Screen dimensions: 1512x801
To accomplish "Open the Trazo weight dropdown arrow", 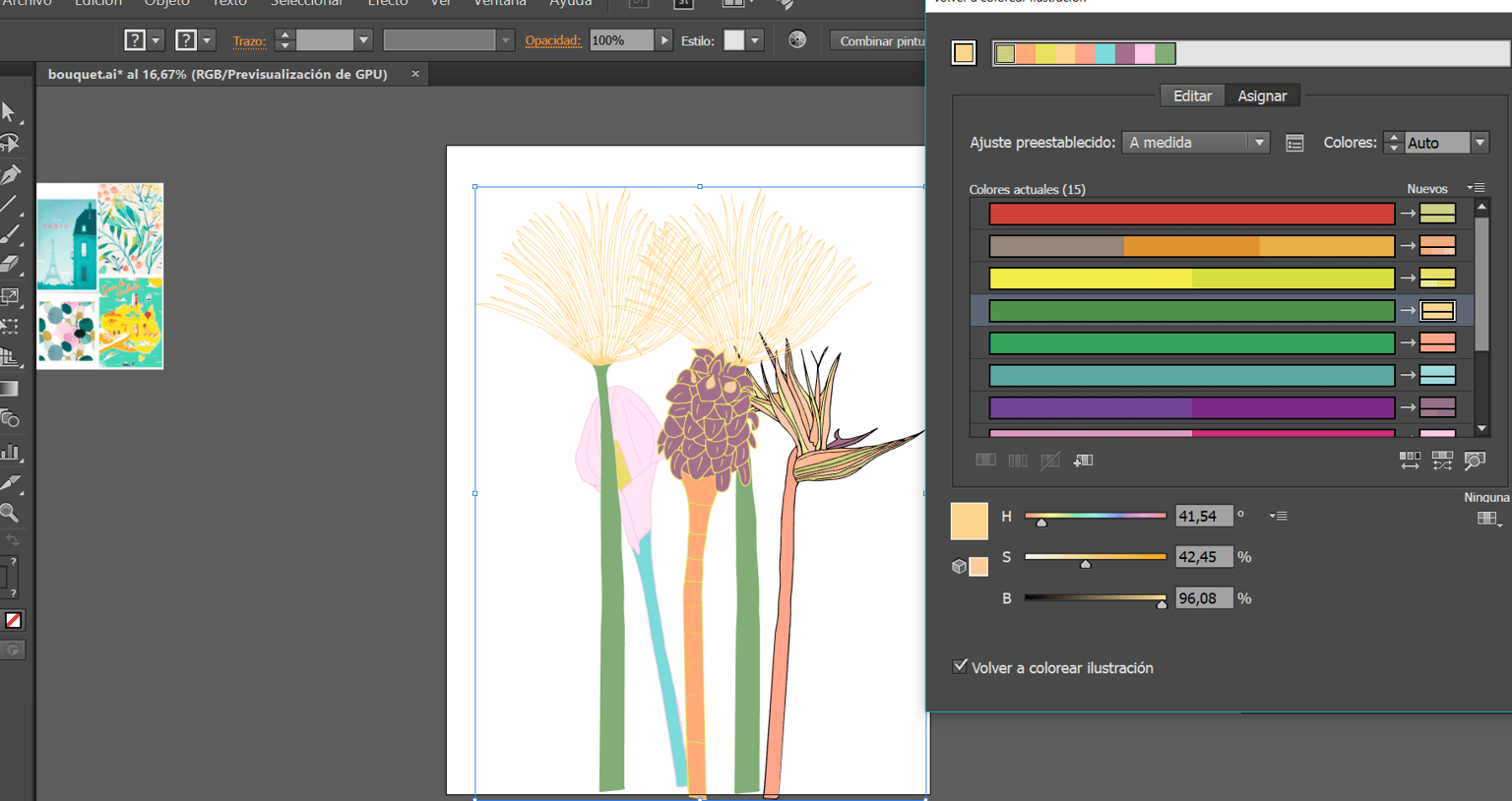I will coord(363,40).
